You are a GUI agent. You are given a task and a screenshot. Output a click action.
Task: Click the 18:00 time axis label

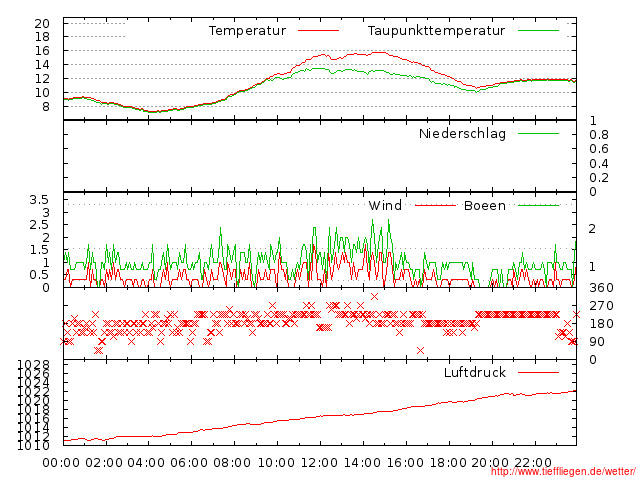click(x=448, y=463)
